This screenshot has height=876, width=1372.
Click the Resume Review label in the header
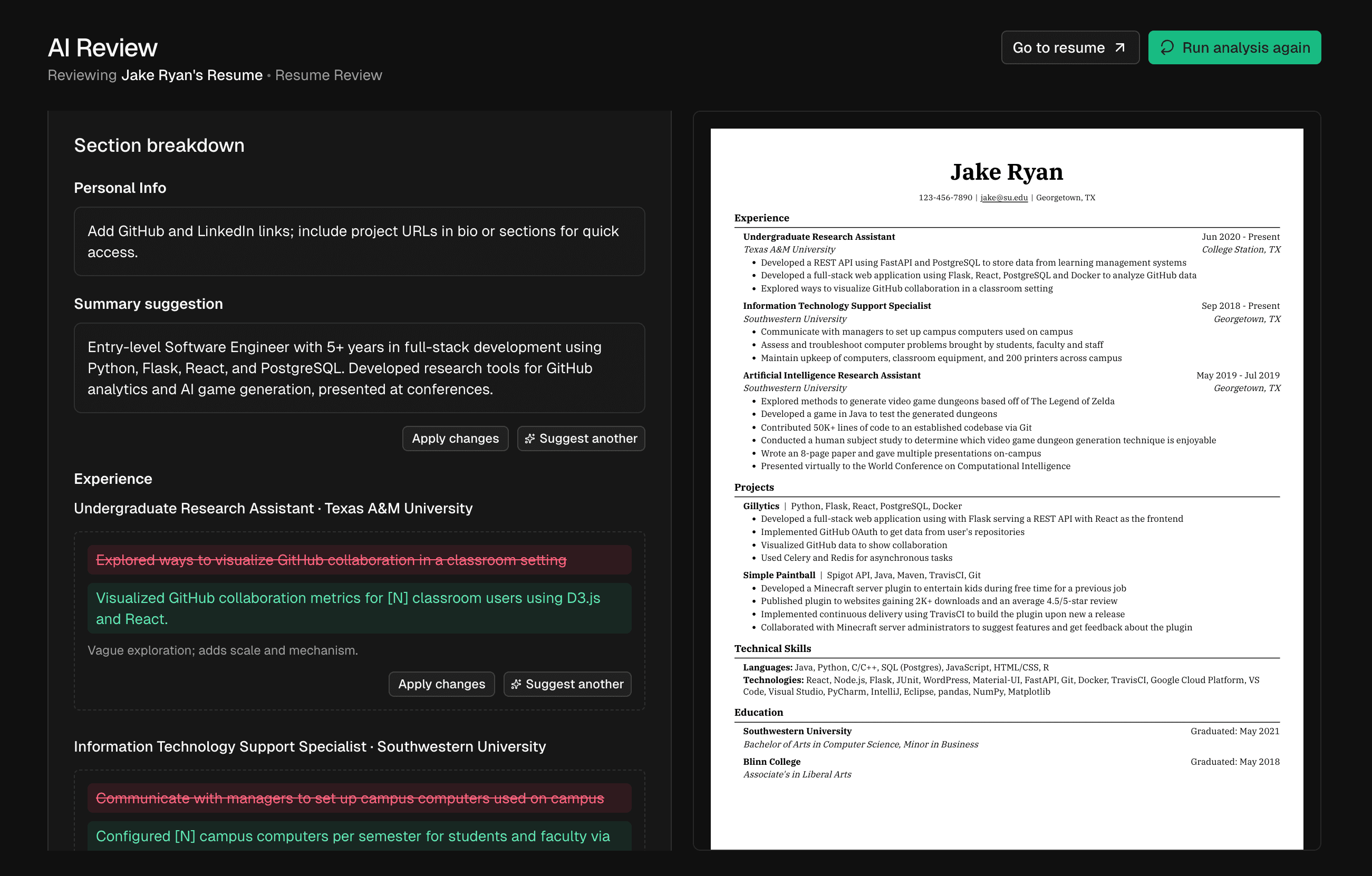pyautogui.click(x=328, y=75)
